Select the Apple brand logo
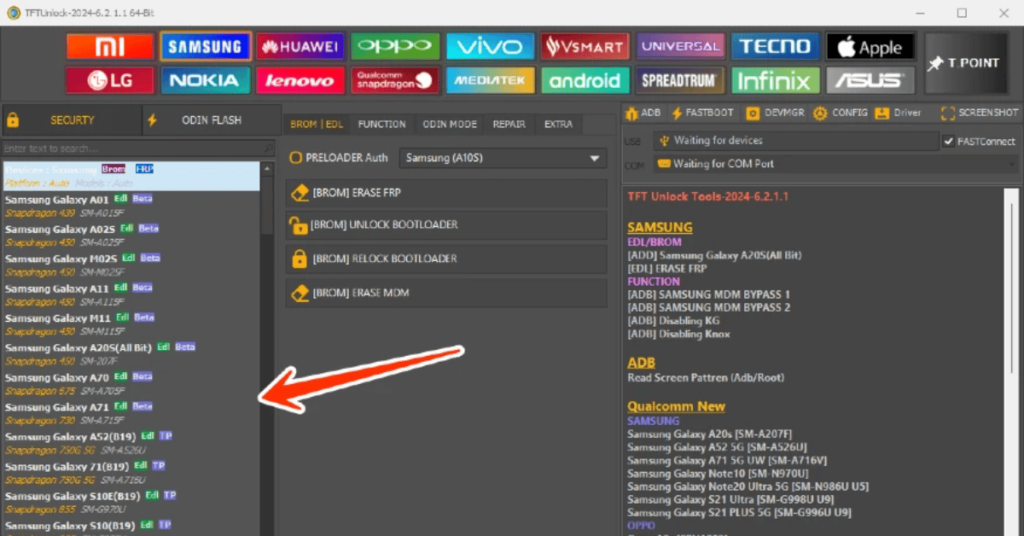This screenshot has height=536, width=1024. pyautogui.click(x=870, y=46)
